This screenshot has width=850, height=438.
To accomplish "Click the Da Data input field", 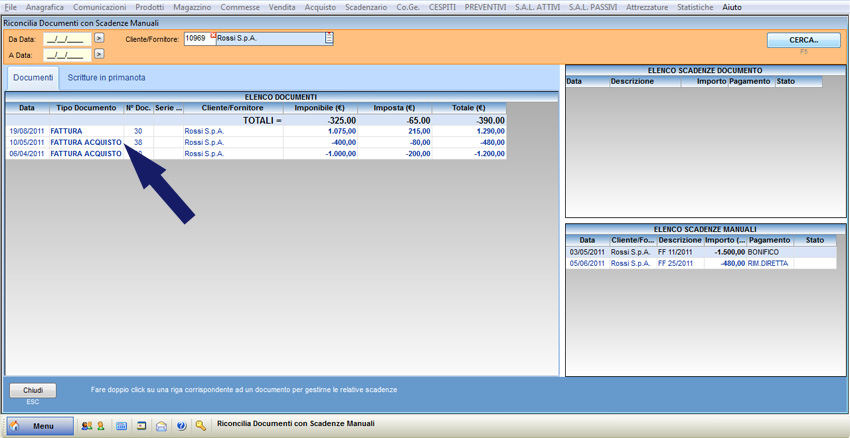I will [x=67, y=39].
